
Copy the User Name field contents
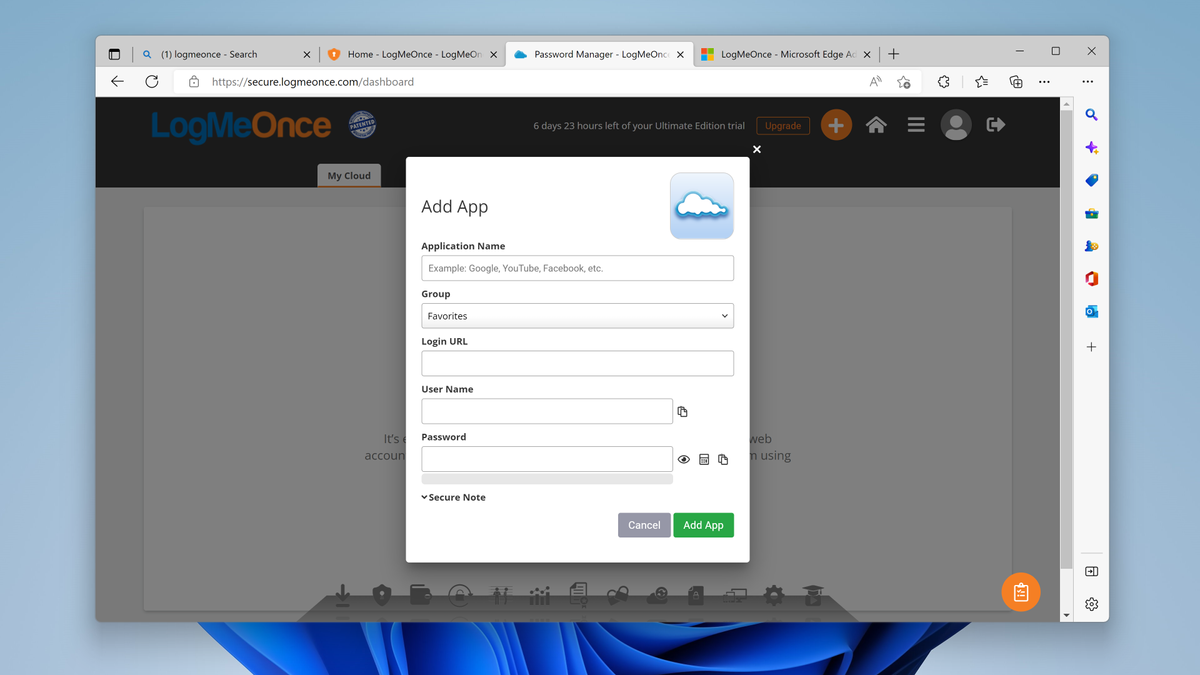pyautogui.click(x=682, y=411)
